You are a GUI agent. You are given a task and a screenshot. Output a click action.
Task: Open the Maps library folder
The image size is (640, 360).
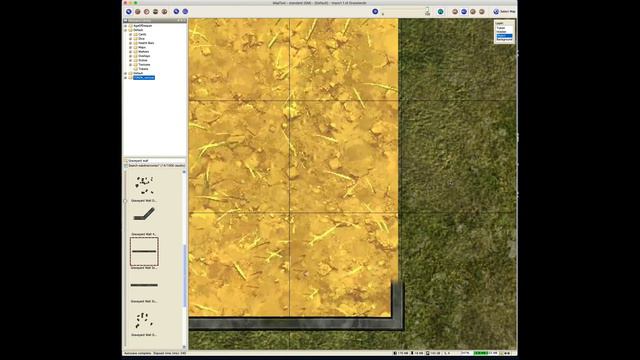pyautogui.click(x=142, y=47)
